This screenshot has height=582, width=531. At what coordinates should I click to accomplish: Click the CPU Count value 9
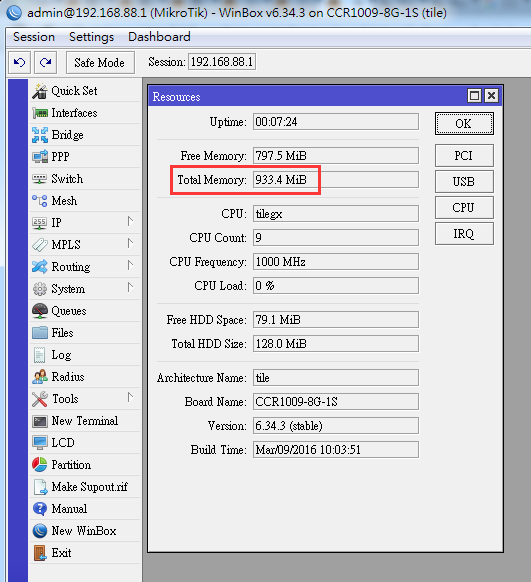[336, 238]
